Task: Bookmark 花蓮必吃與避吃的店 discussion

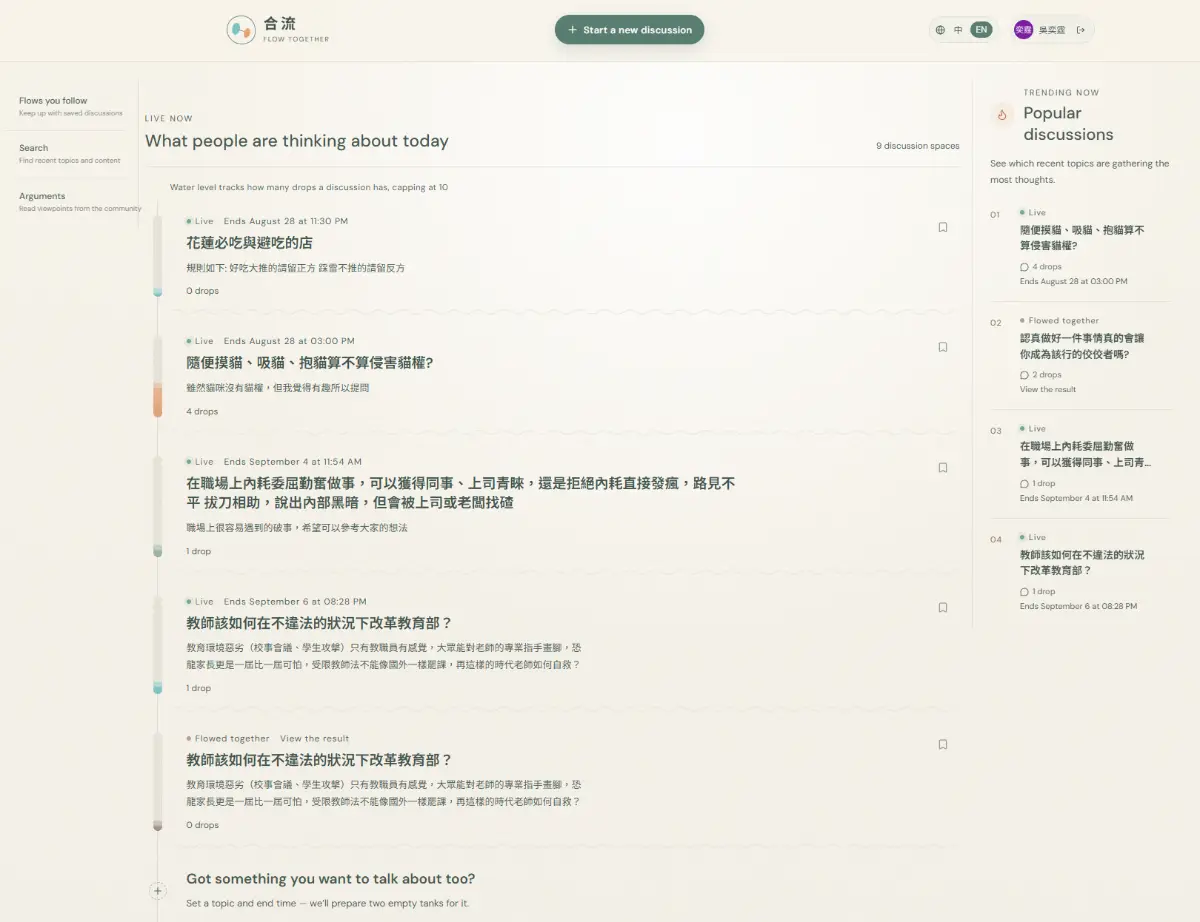Action: 943,227
